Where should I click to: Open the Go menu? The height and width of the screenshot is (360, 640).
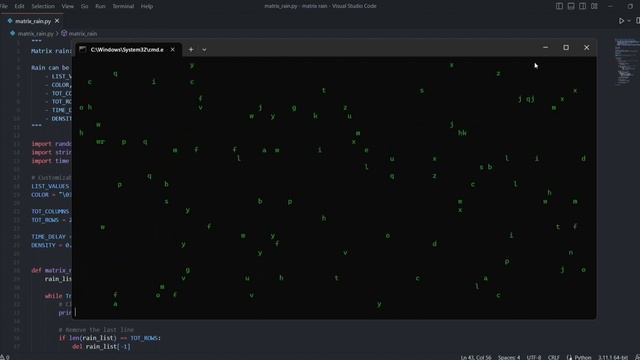84,6
